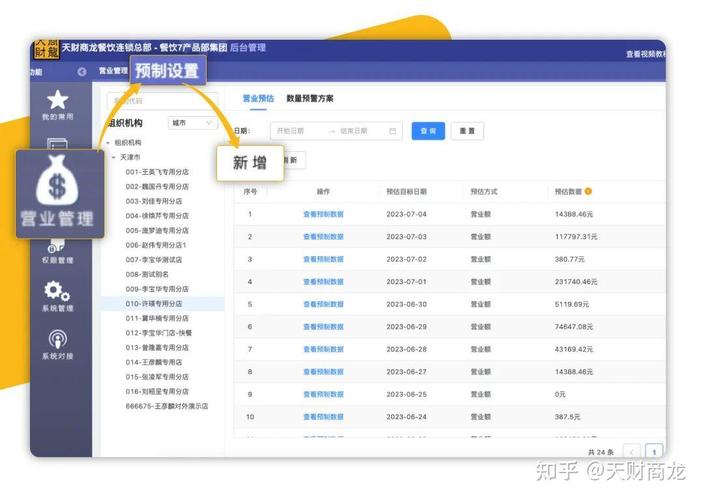Open 查看预制数据 for 2023-06-25

click(x=323, y=394)
